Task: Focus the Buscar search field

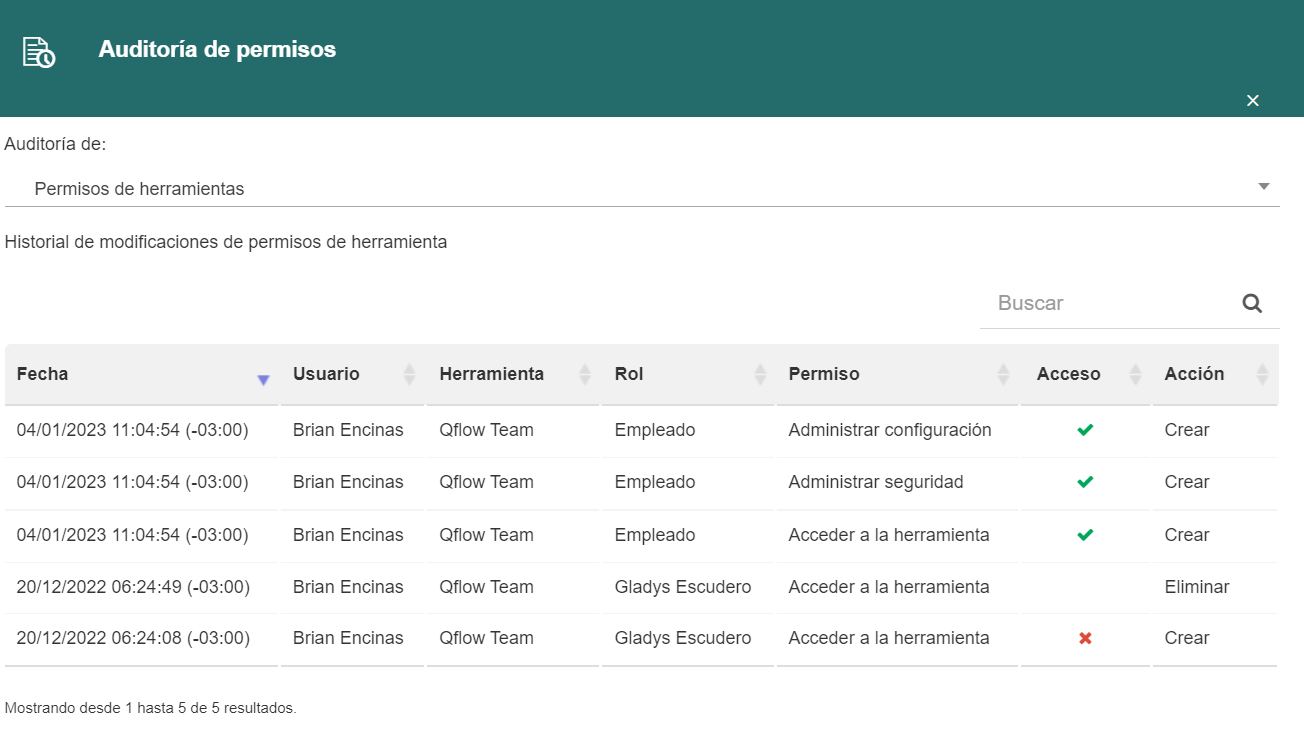Action: coord(1110,303)
